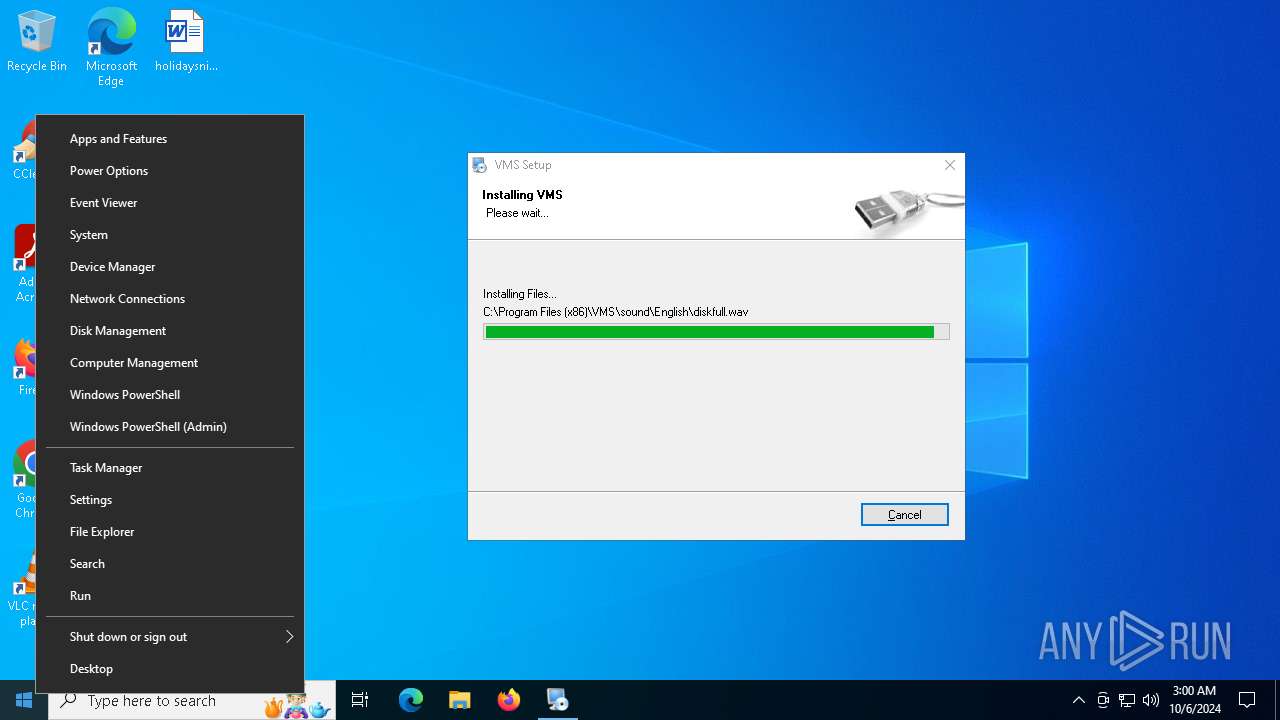Open Task View on the taskbar
This screenshot has height=720, width=1280.
pos(360,700)
